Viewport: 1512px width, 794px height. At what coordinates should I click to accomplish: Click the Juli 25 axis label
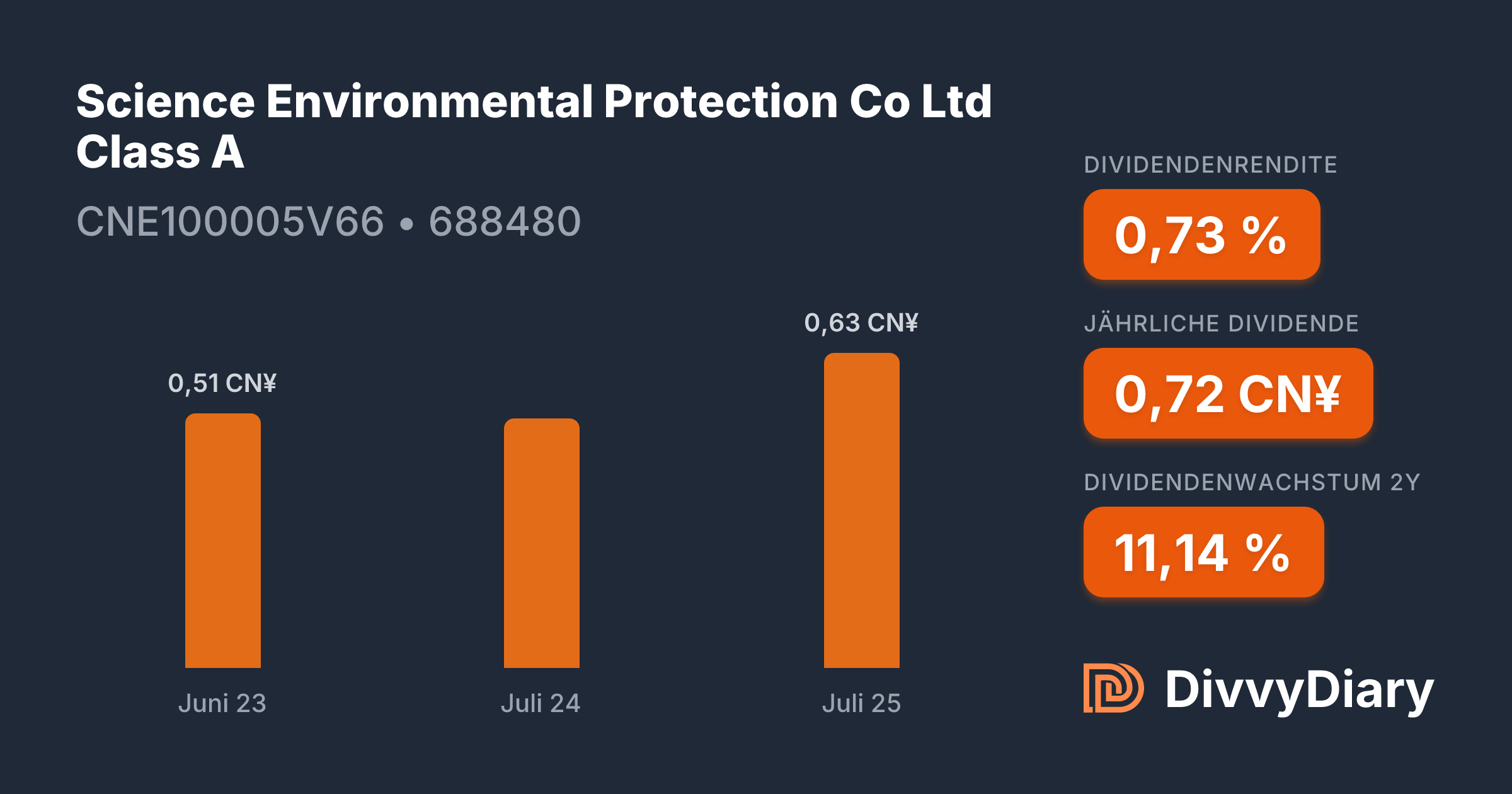pos(861,703)
